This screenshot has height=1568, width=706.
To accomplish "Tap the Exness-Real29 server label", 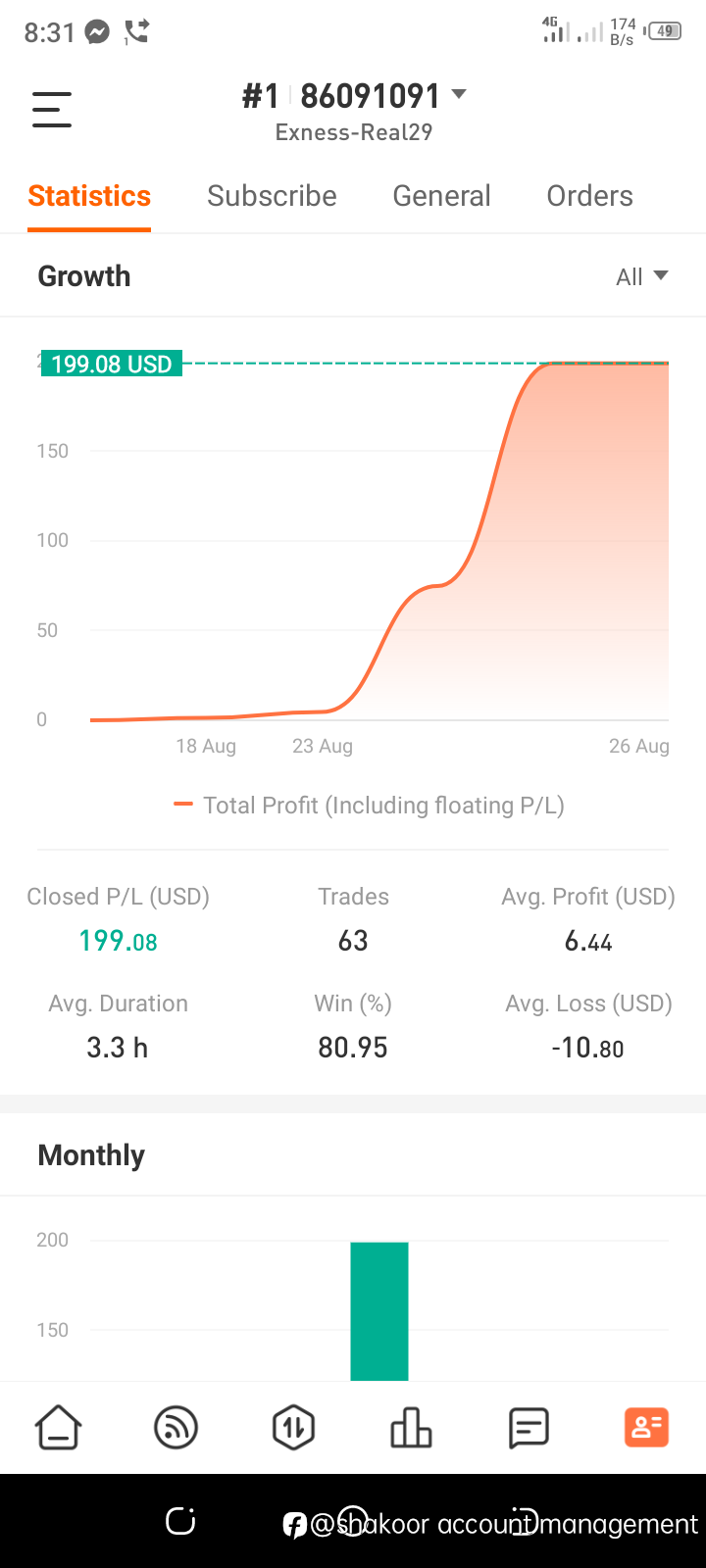I will 354,132.
